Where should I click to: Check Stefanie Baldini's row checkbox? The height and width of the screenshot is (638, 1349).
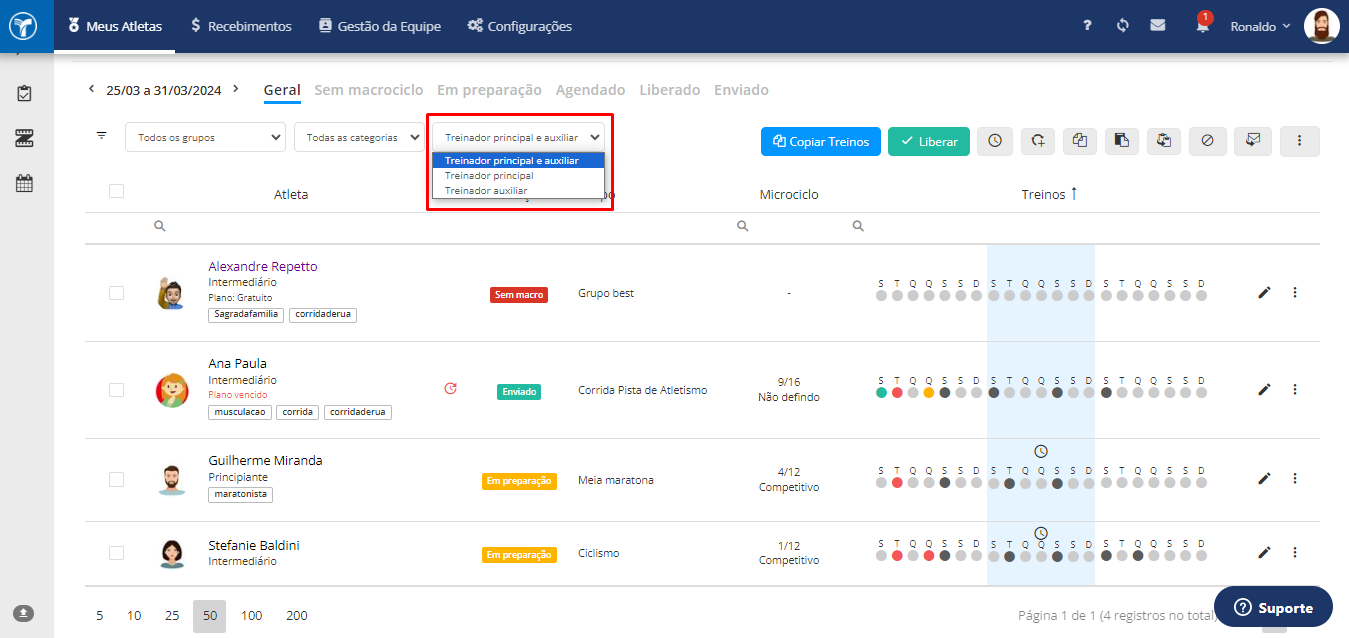click(116, 553)
